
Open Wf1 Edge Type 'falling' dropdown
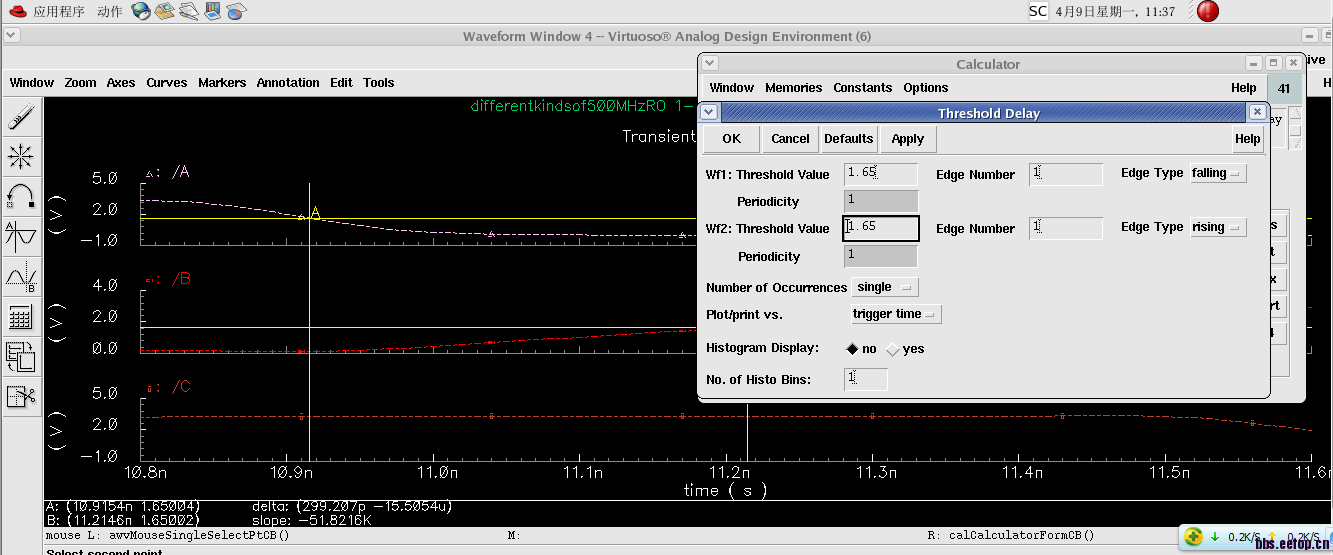(1218, 174)
